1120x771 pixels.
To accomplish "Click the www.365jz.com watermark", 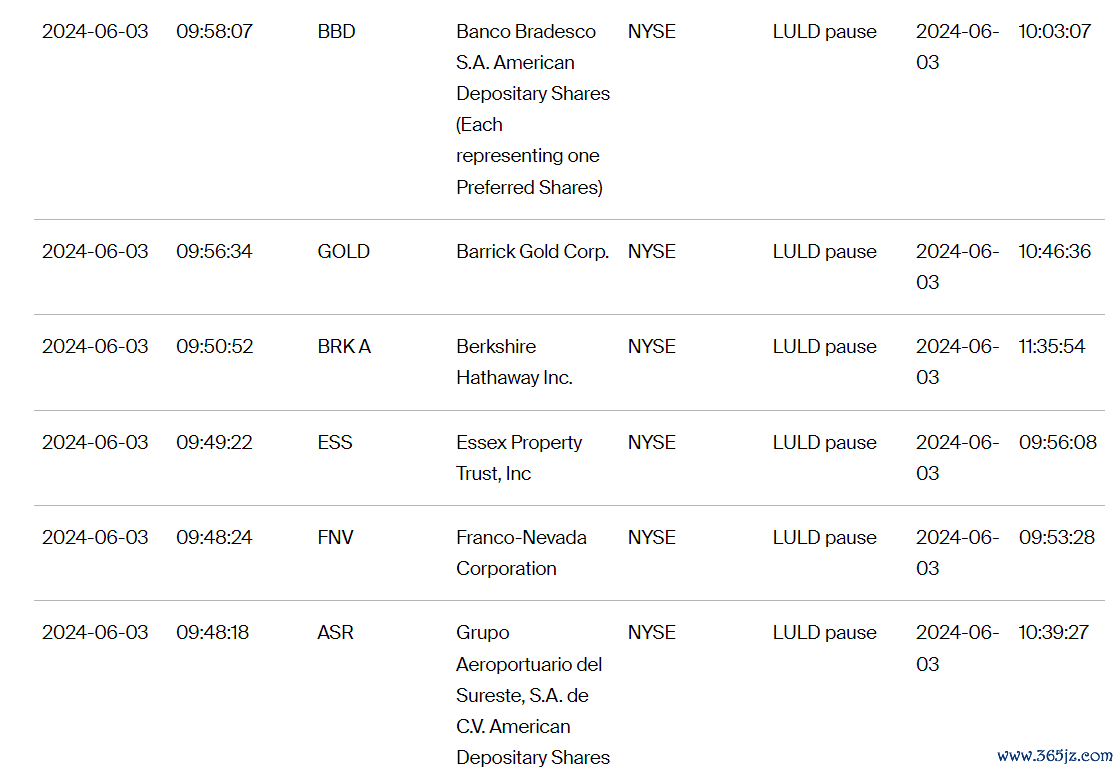I will tap(1054, 755).
